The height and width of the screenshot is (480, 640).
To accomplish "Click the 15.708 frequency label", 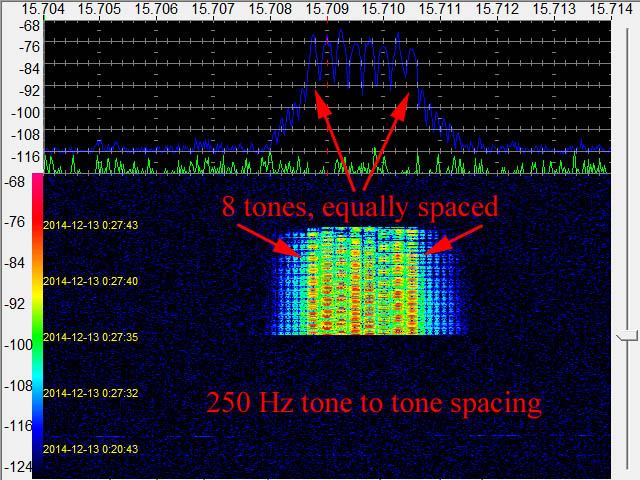I will (270, 9).
